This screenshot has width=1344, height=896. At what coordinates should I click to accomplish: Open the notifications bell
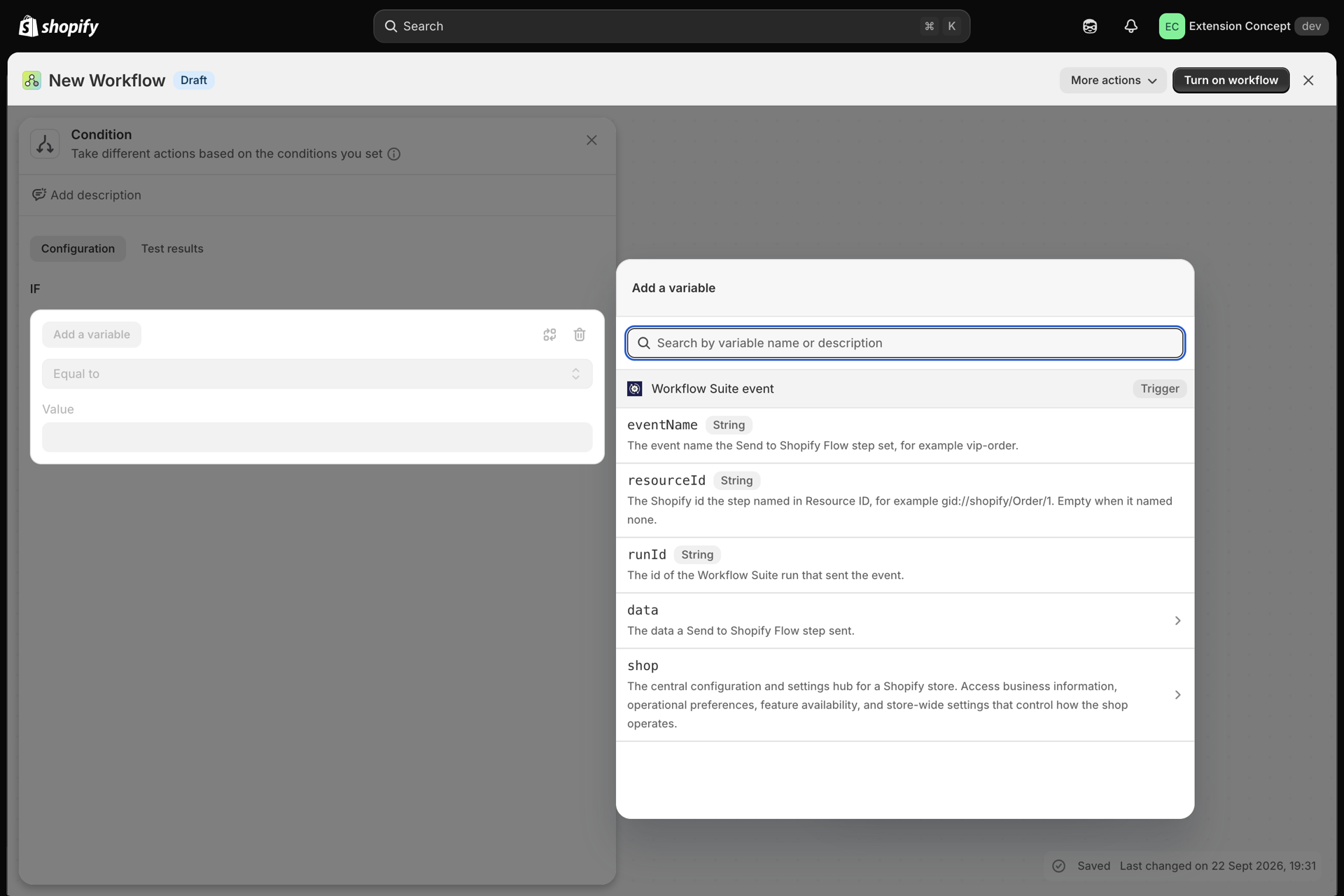coord(1131,26)
